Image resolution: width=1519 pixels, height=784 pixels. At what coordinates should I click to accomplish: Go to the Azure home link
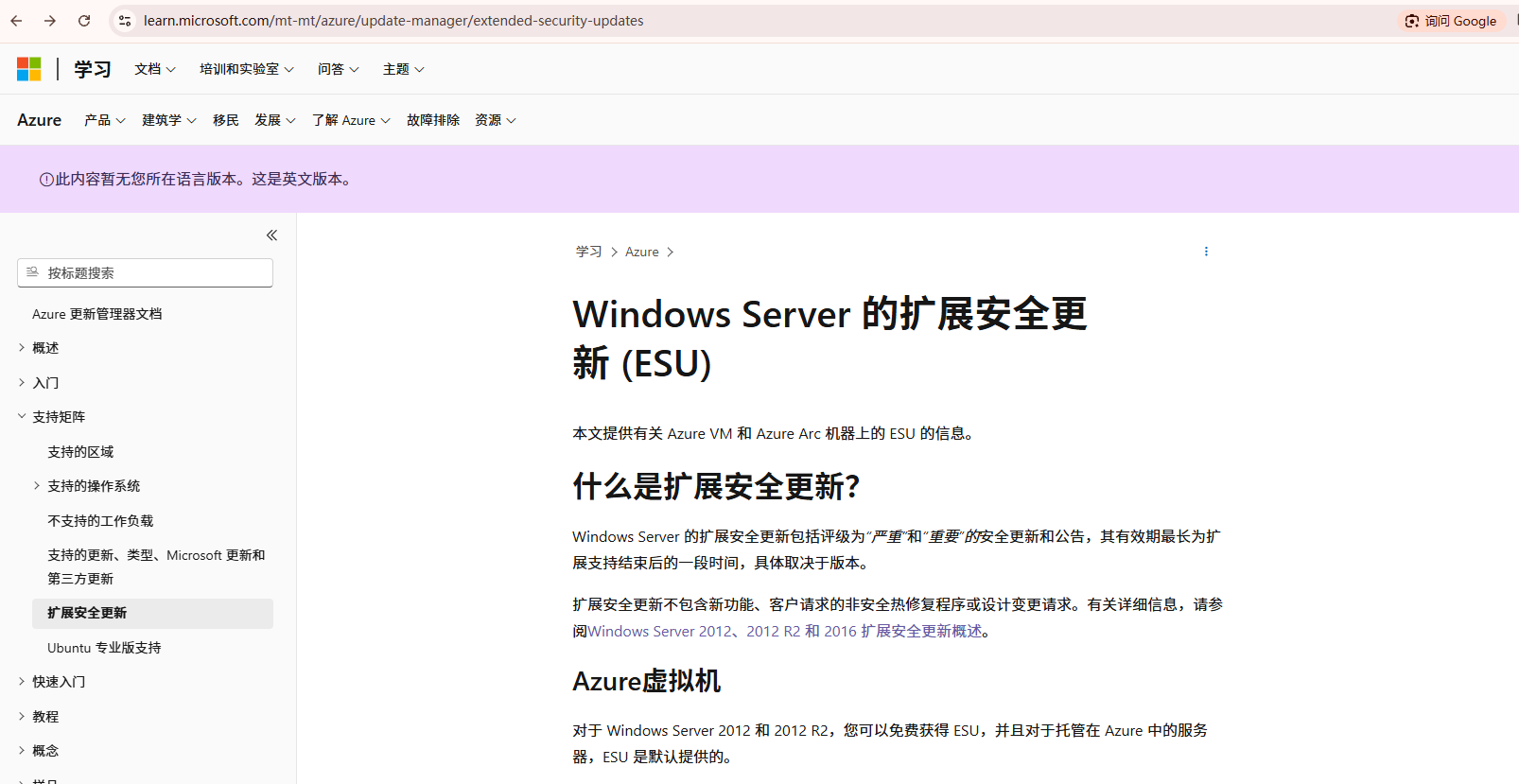39,120
